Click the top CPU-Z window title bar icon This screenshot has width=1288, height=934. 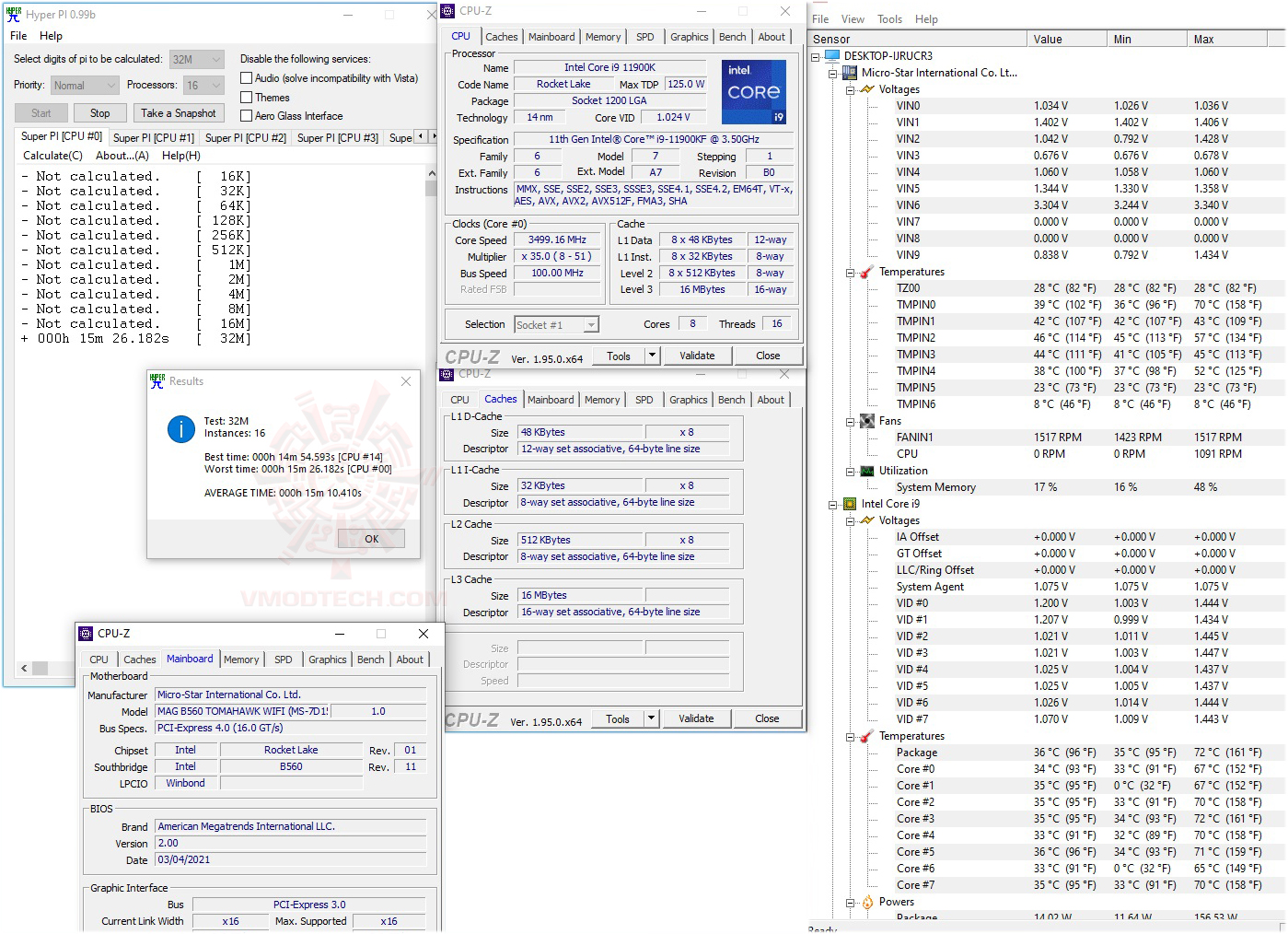click(447, 11)
